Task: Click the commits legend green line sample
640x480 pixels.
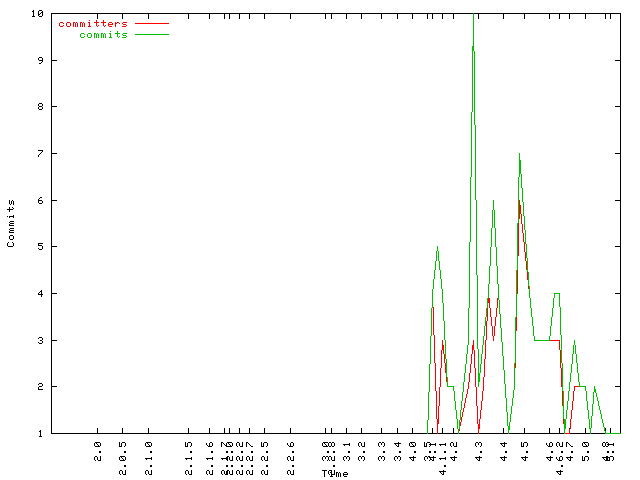Action: click(151, 34)
